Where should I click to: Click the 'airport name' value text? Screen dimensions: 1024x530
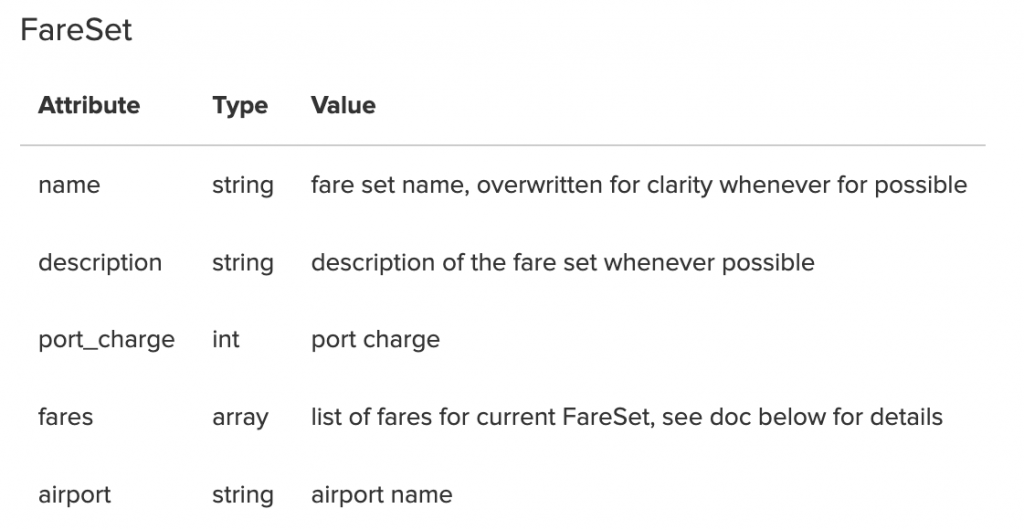click(381, 495)
